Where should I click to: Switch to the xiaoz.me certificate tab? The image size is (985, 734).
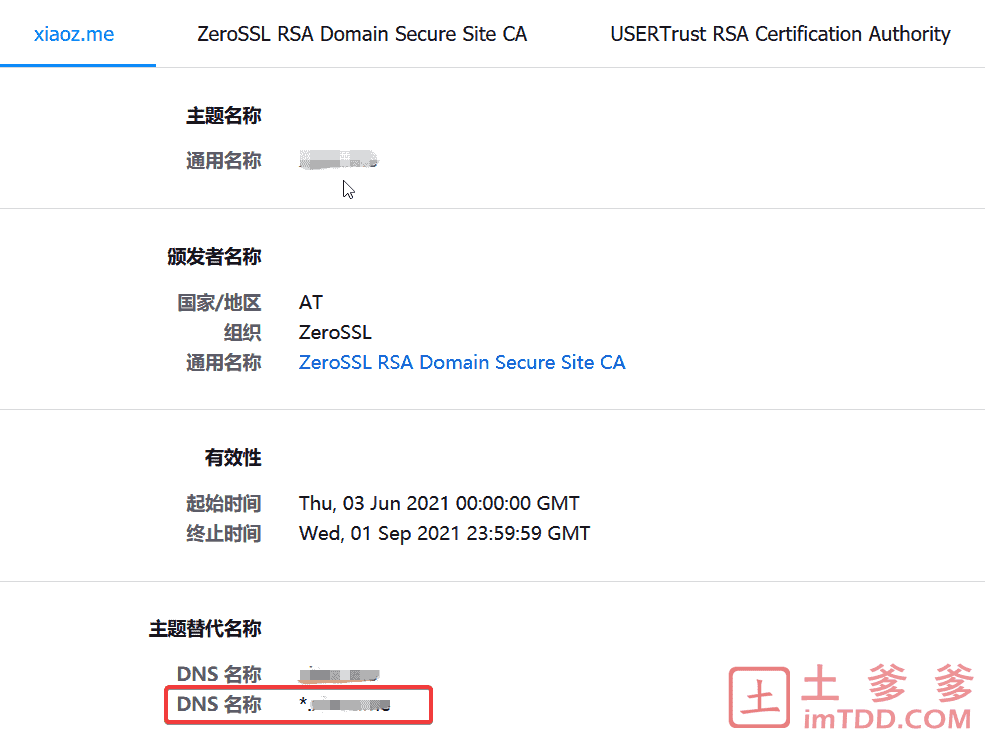click(x=74, y=34)
